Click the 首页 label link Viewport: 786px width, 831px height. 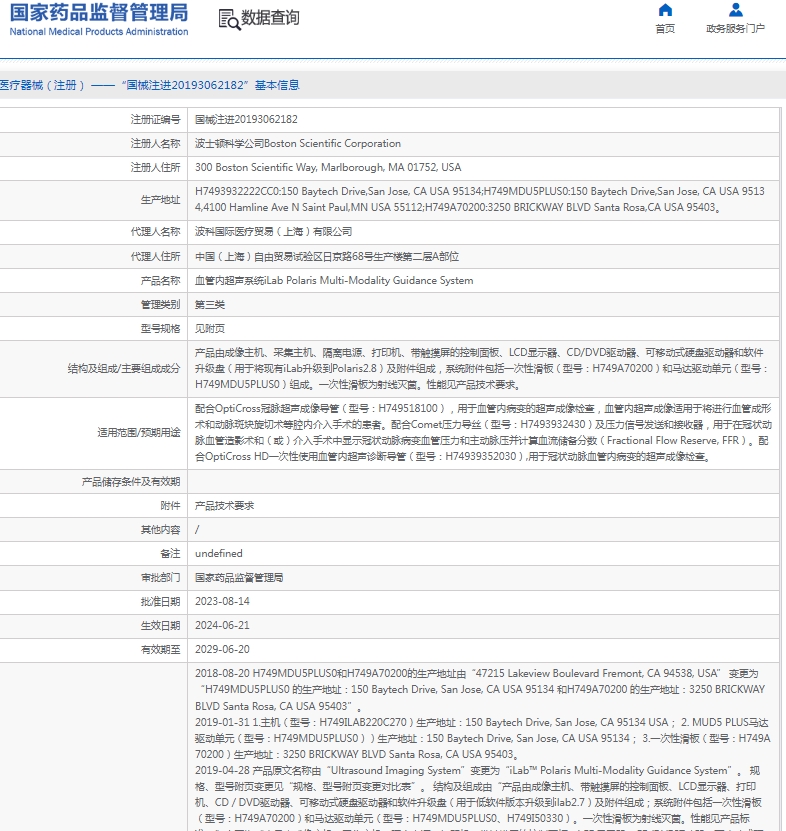(x=665, y=29)
